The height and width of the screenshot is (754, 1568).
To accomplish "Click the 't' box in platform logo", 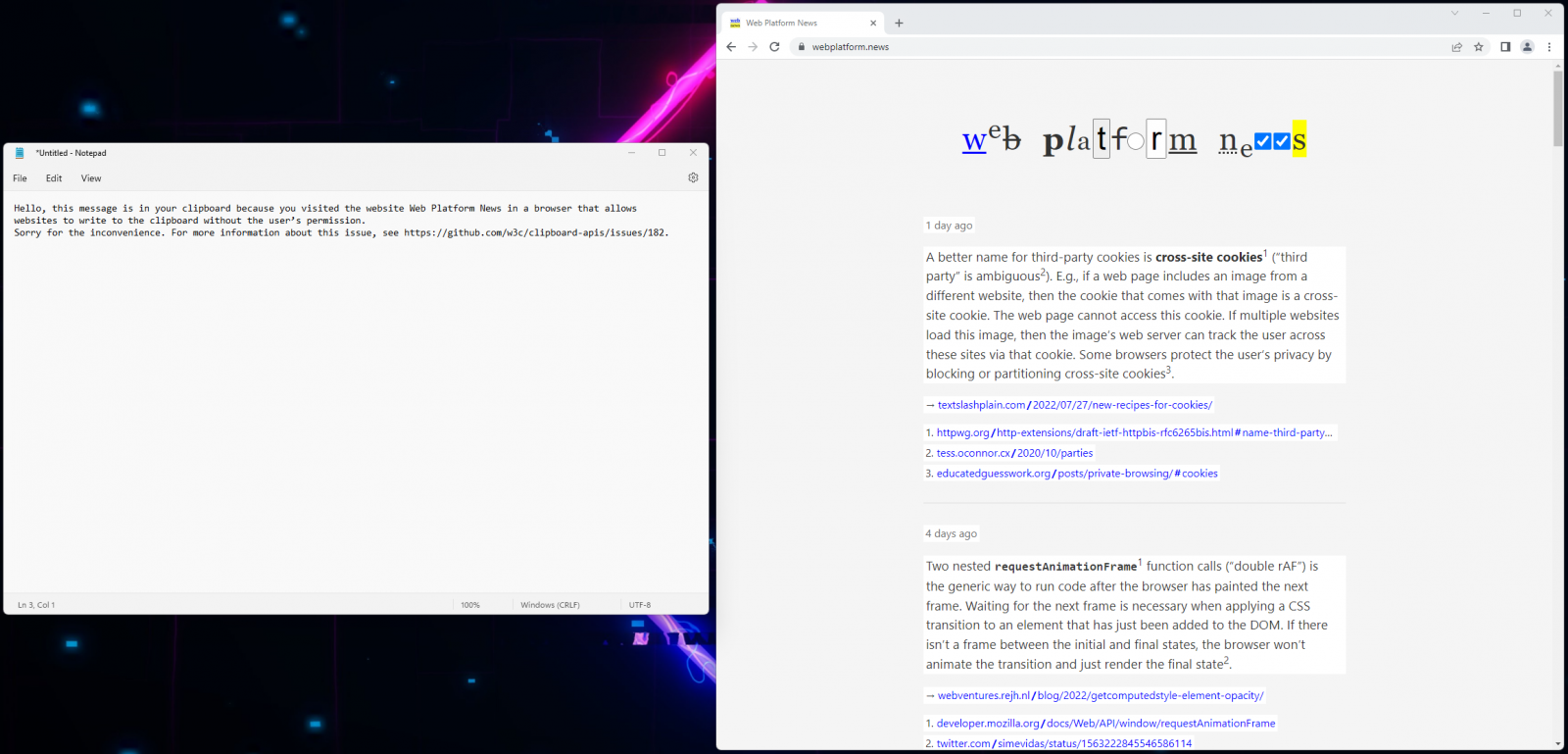I will pyautogui.click(x=1102, y=139).
